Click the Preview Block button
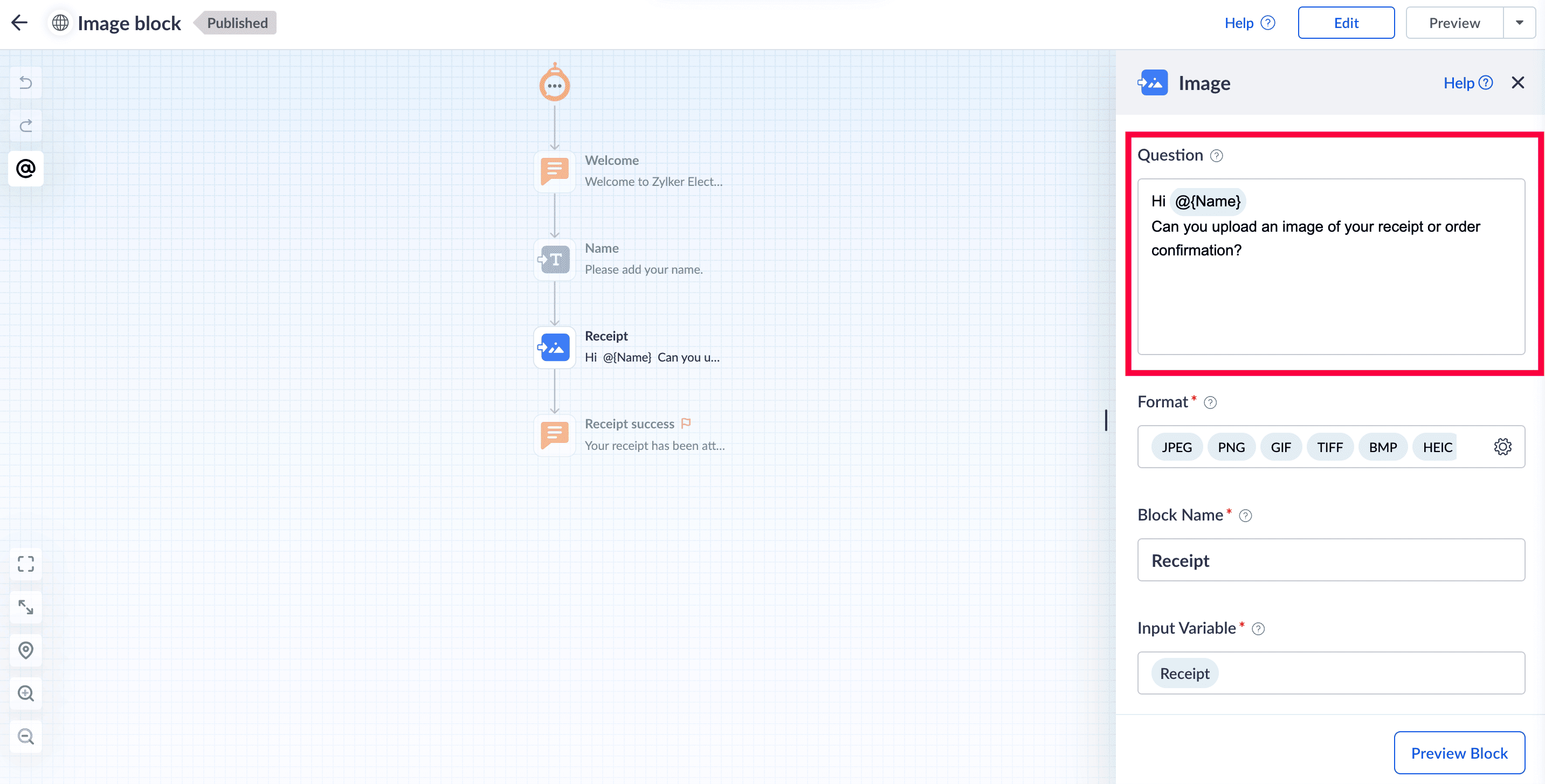 pyautogui.click(x=1459, y=753)
